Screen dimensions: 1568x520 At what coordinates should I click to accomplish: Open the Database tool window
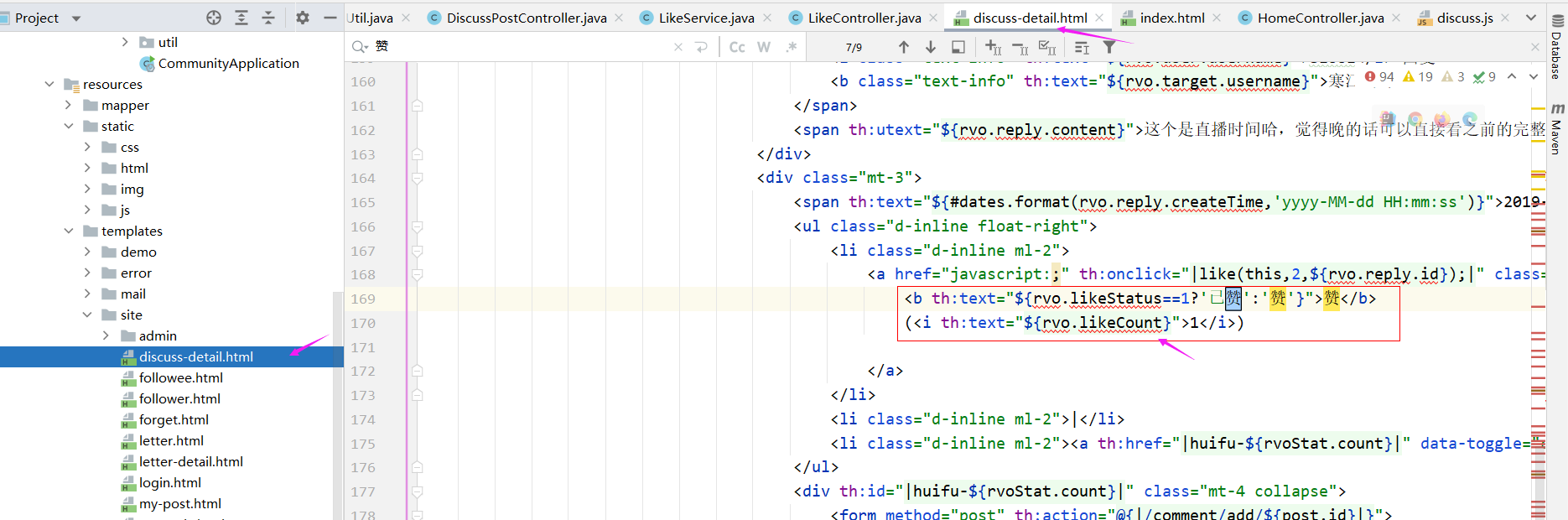tap(1556, 48)
